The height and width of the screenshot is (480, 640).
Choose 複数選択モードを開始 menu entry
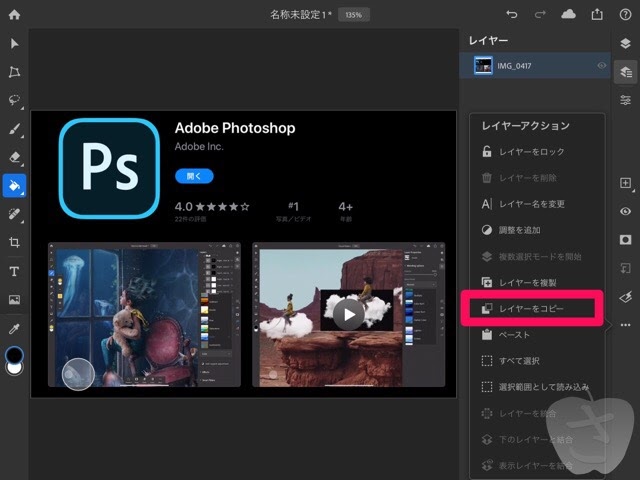tap(537, 257)
